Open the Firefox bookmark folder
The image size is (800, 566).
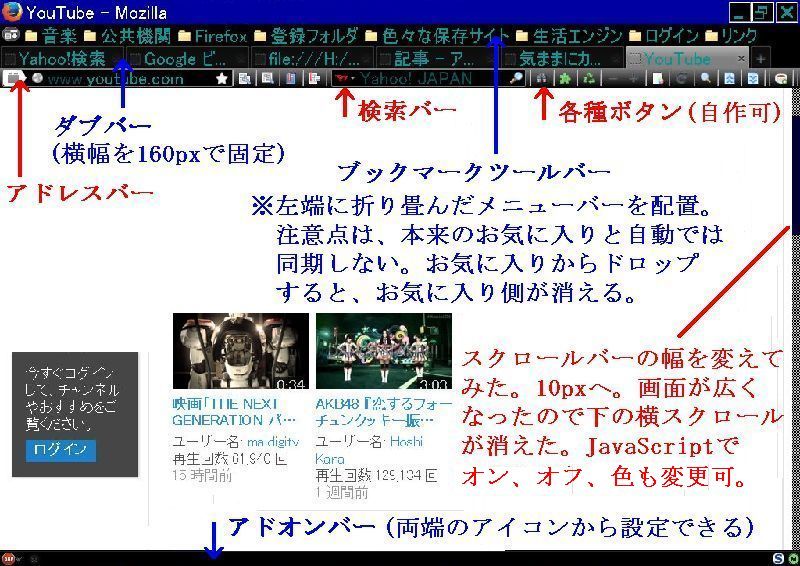coord(212,35)
